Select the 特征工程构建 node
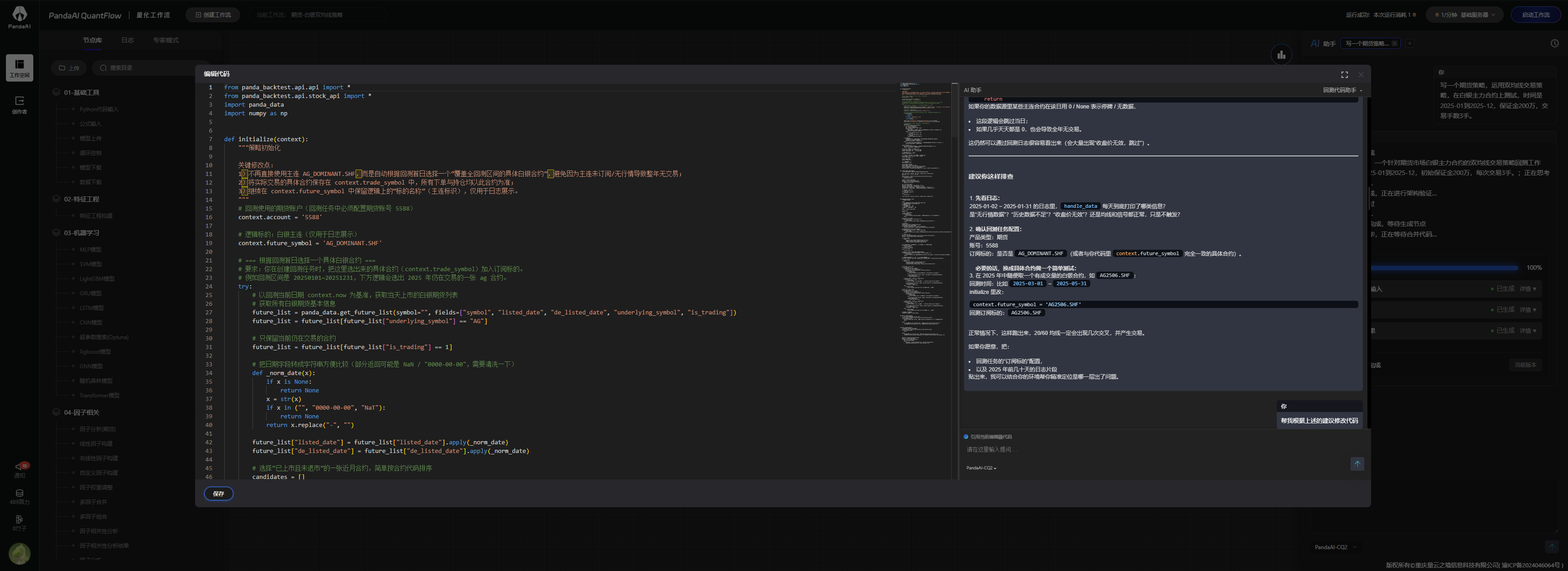This screenshot has width=1568, height=571. click(x=96, y=216)
